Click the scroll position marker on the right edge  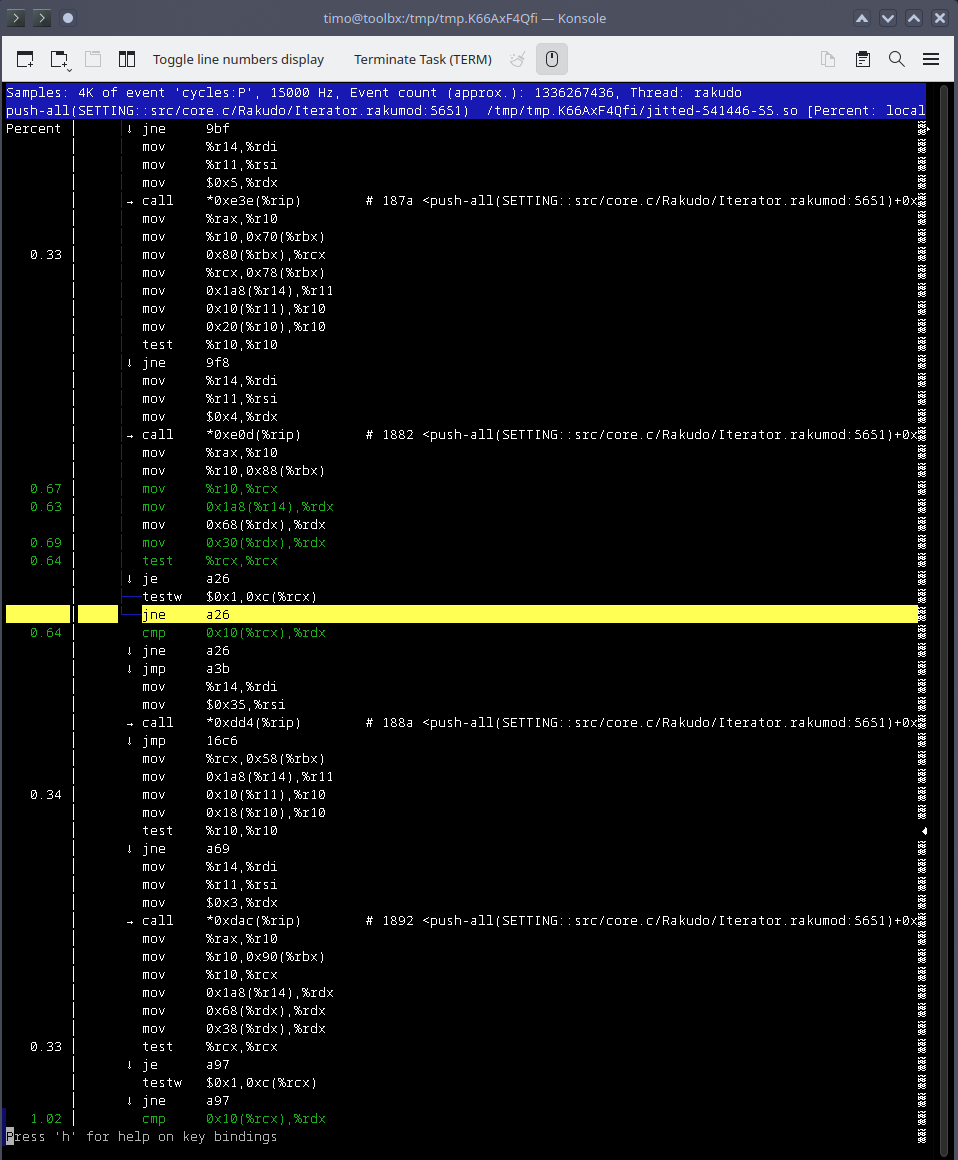(925, 830)
